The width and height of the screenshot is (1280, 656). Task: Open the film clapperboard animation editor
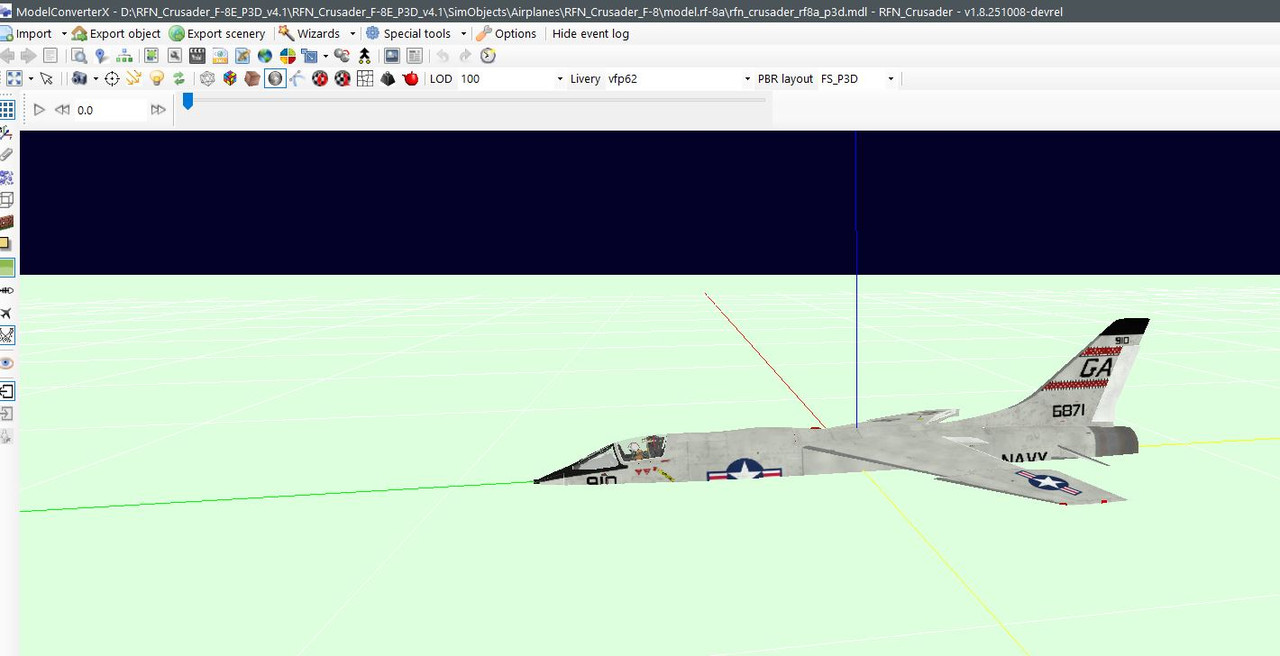[x=198, y=56]
